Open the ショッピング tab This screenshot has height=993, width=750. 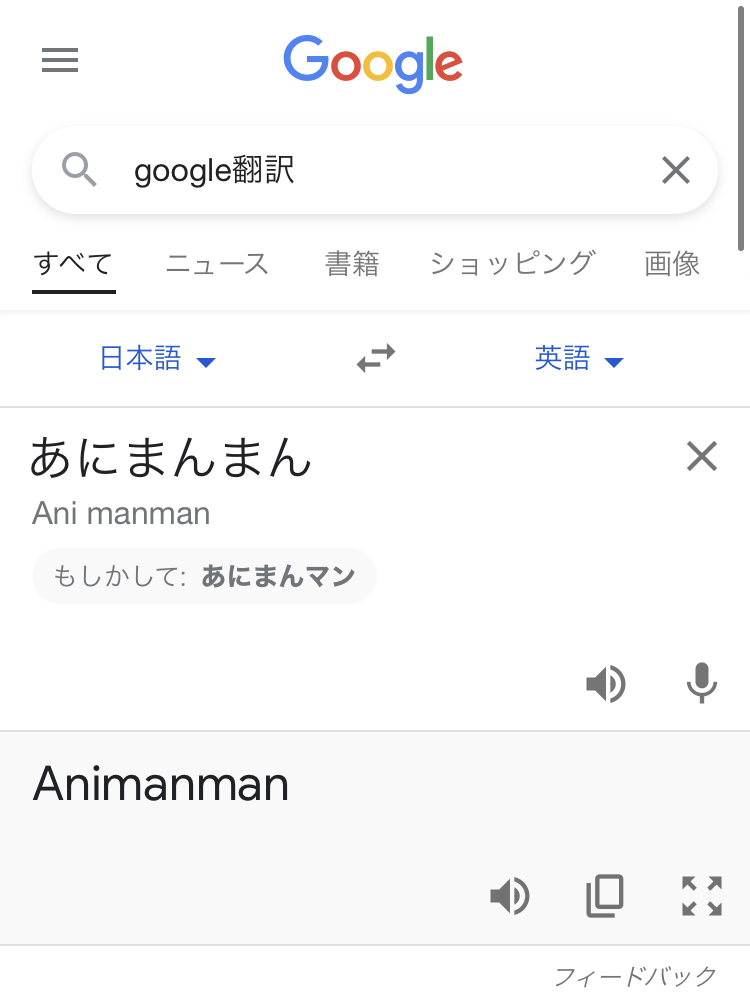(x=512, y=264)
